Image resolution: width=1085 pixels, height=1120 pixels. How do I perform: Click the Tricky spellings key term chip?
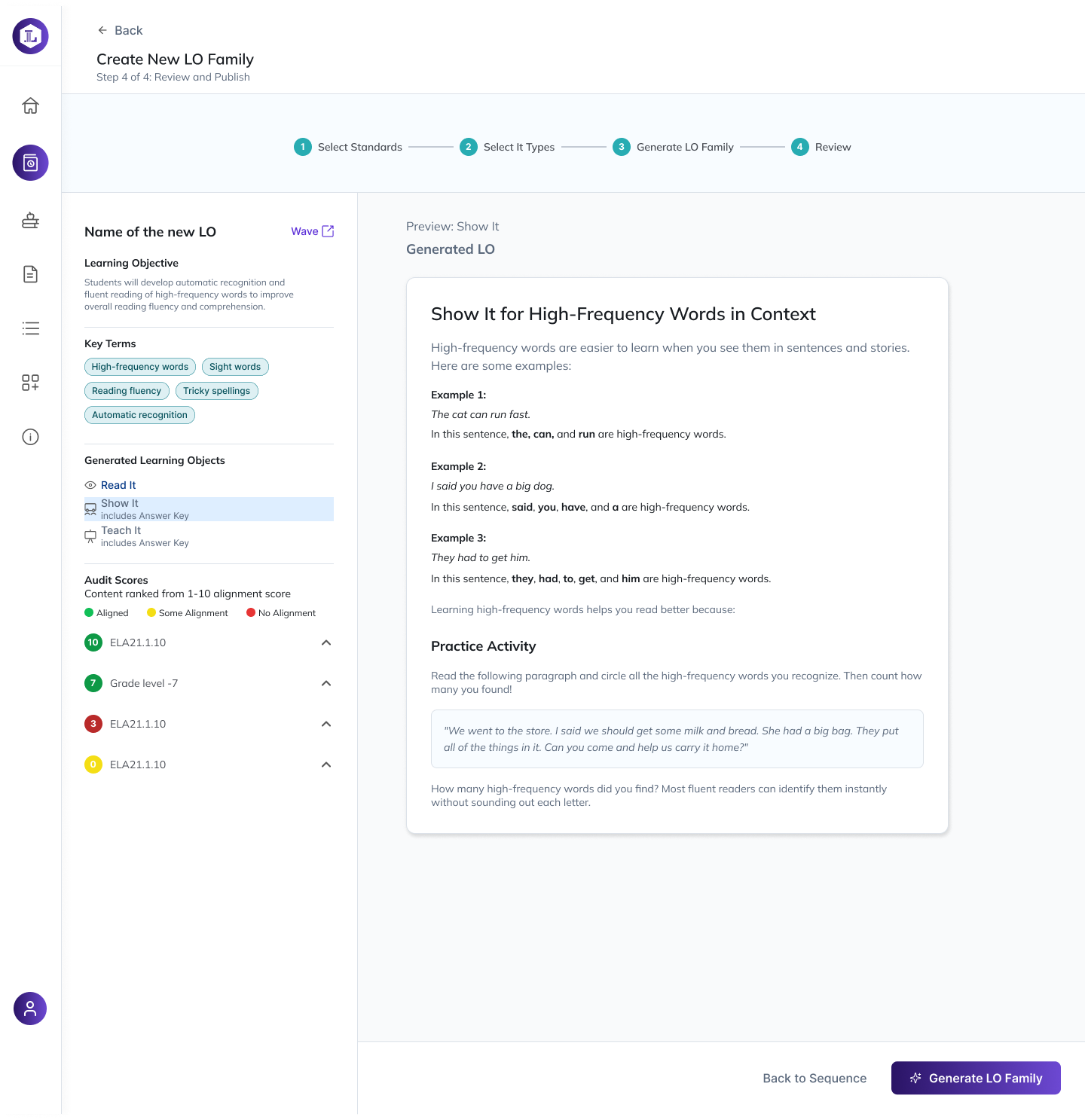click(x=216, y=391)
